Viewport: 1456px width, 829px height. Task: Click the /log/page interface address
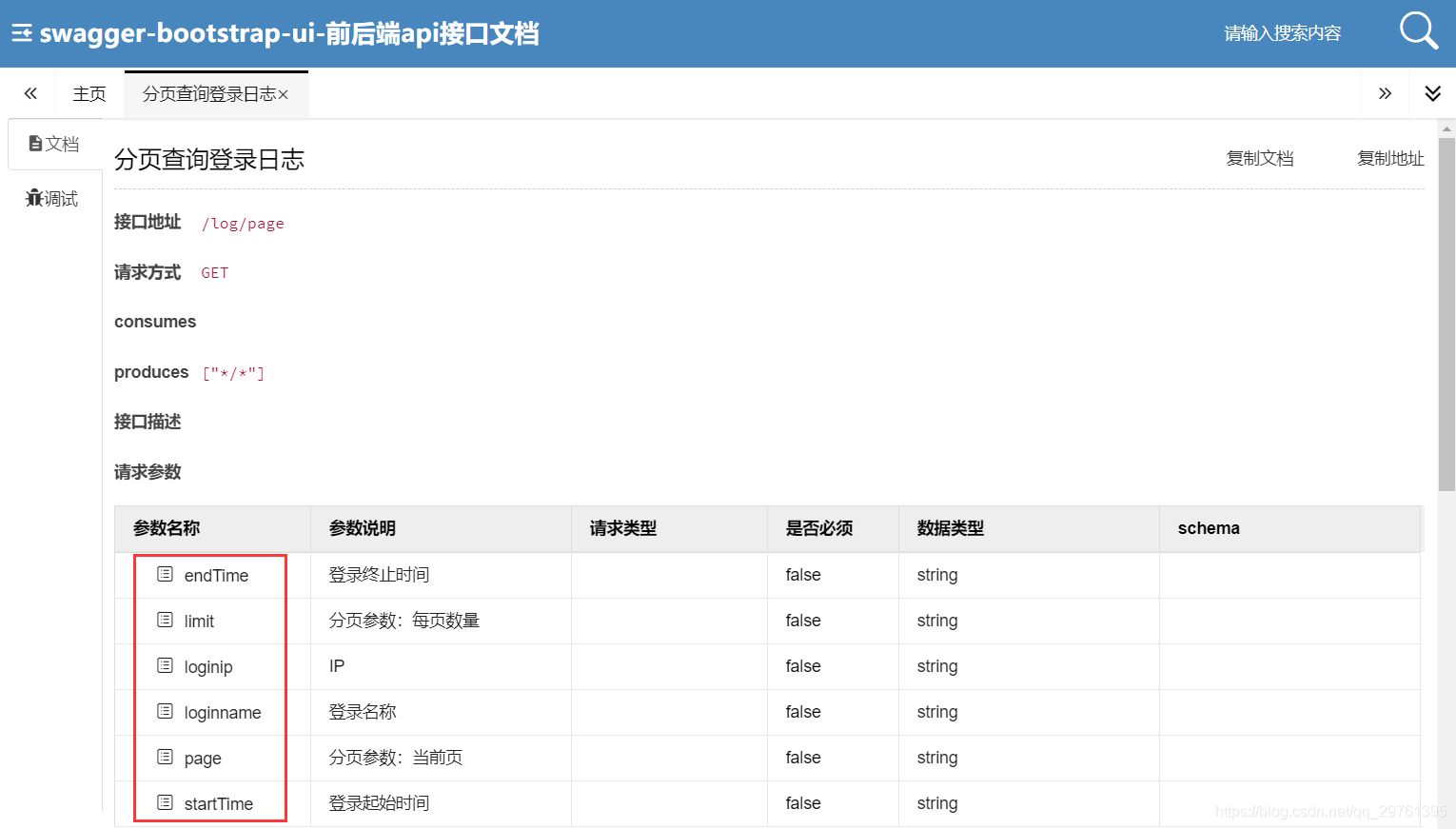tap(243, 224)
